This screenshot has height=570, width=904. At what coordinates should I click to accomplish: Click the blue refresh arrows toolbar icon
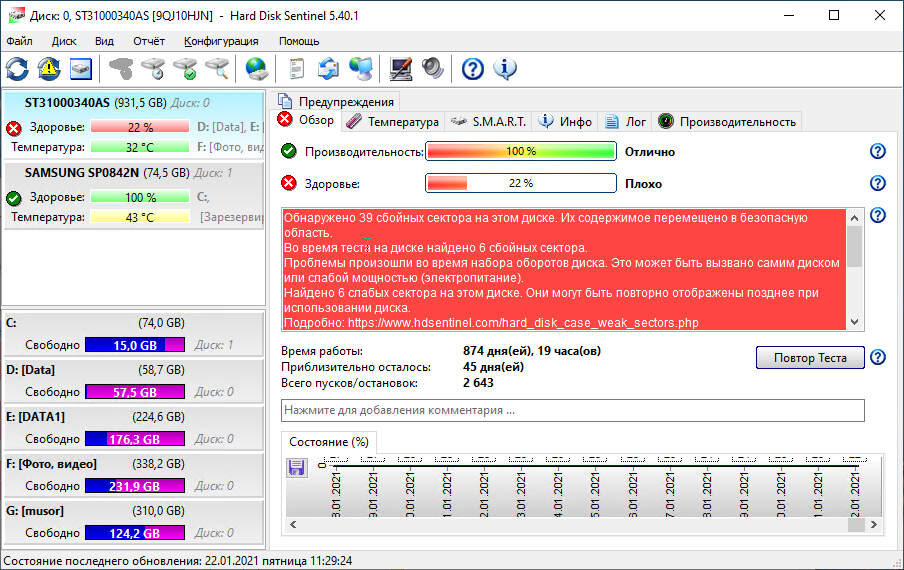click(x=17, y=69)
